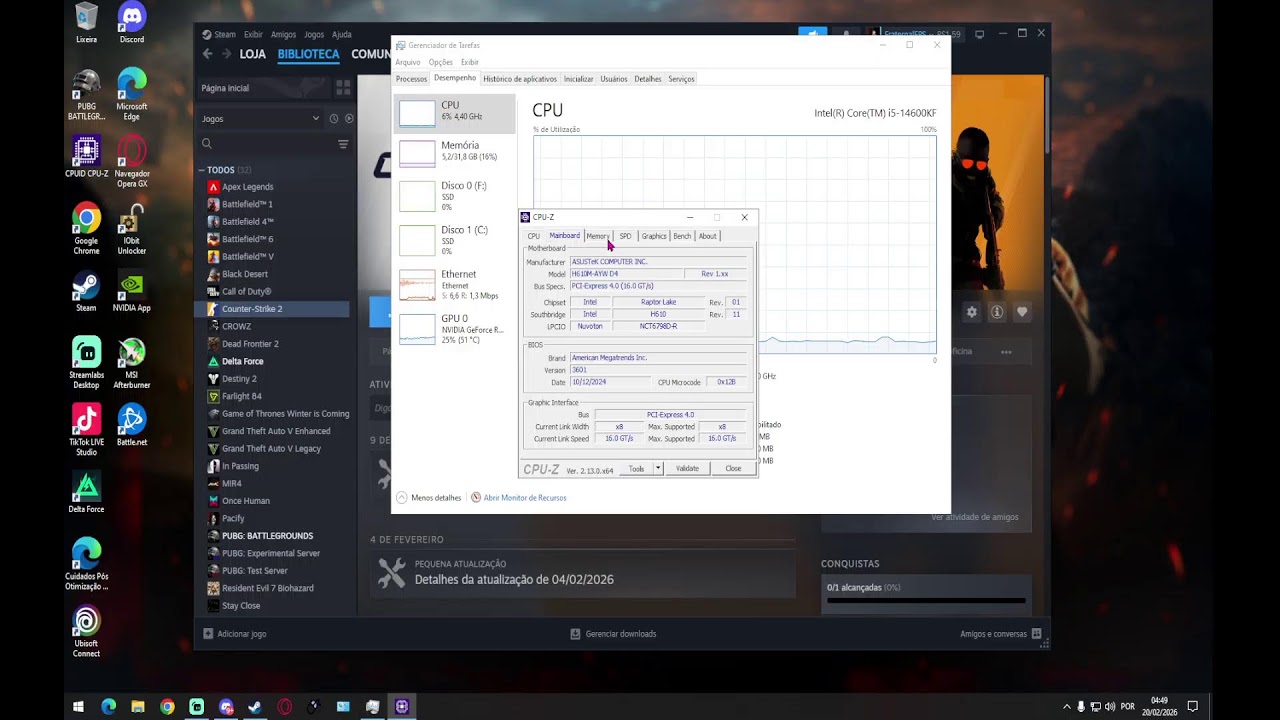Switch to Serviços tab in Task Manager
Image resolution: width=1280 pixels, height=720 pixels.
pos(681,78)
